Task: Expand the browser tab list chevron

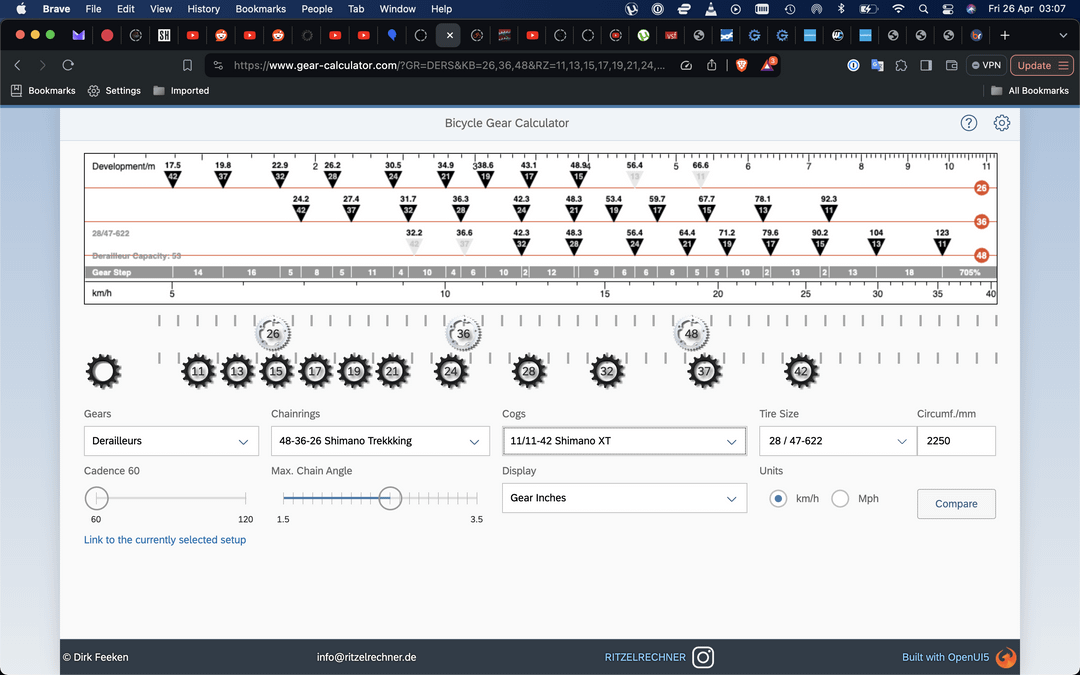Action: [1063, 35]
